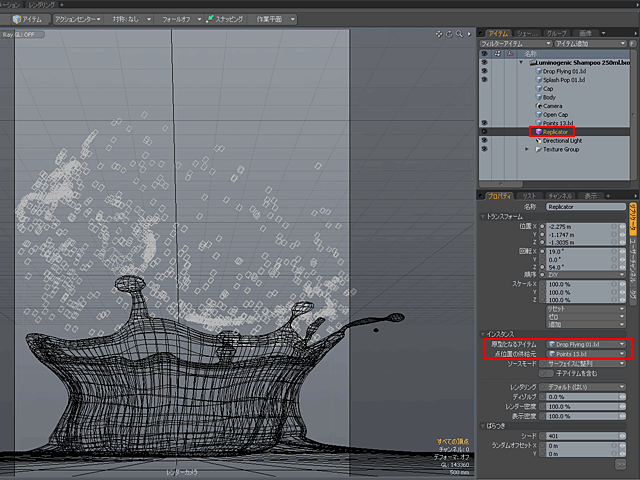The width and height of the screenshot is (640, 480).
Task: Click the render visibility column header icon
Action: click(497, 54)
